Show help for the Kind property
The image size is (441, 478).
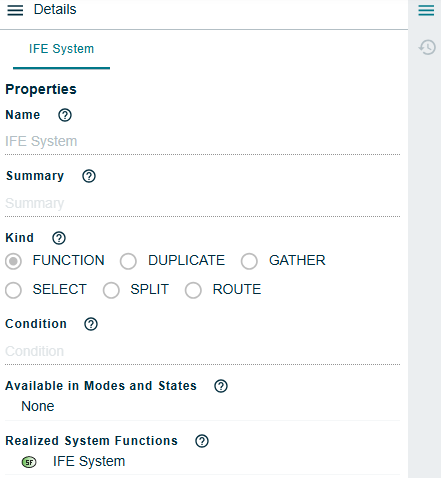59,238
